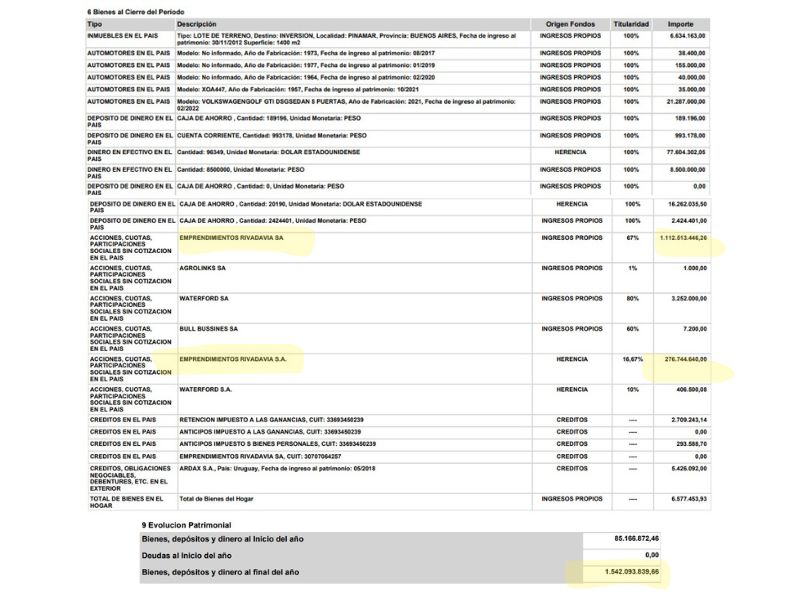Click the amount "6.577.453,93"
This screenshot has height=600, width=800.
point(689,499)
